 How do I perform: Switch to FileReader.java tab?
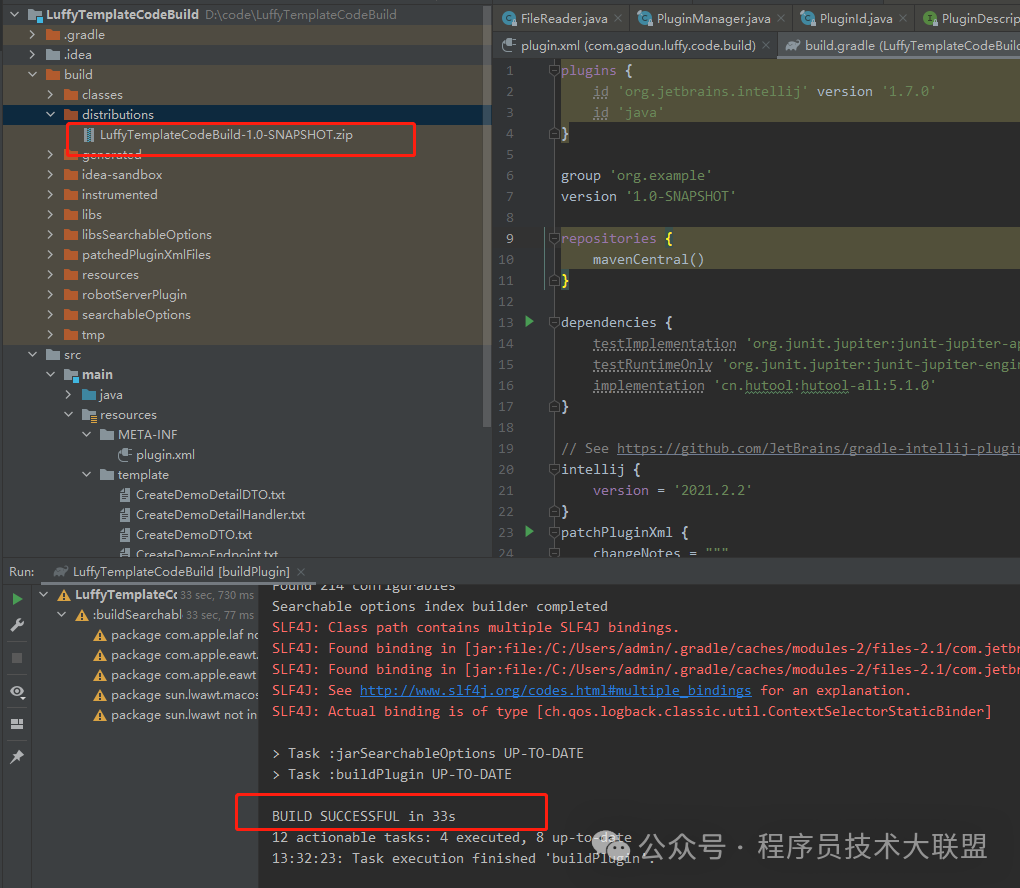(x=563, y=19)
